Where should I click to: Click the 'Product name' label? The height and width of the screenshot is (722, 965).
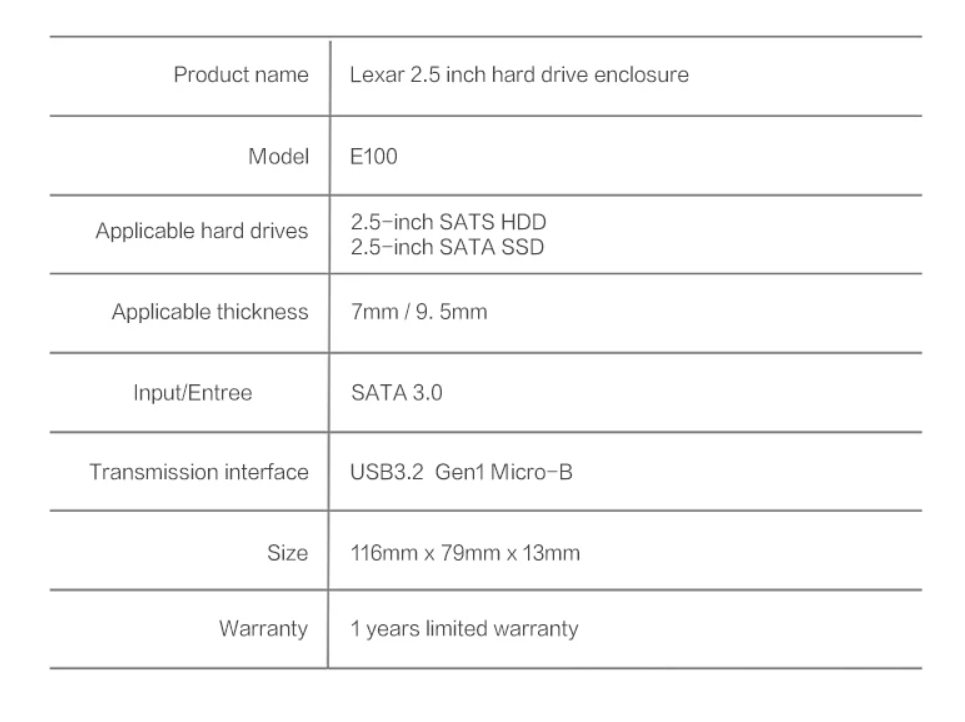(x=241, y=74)
